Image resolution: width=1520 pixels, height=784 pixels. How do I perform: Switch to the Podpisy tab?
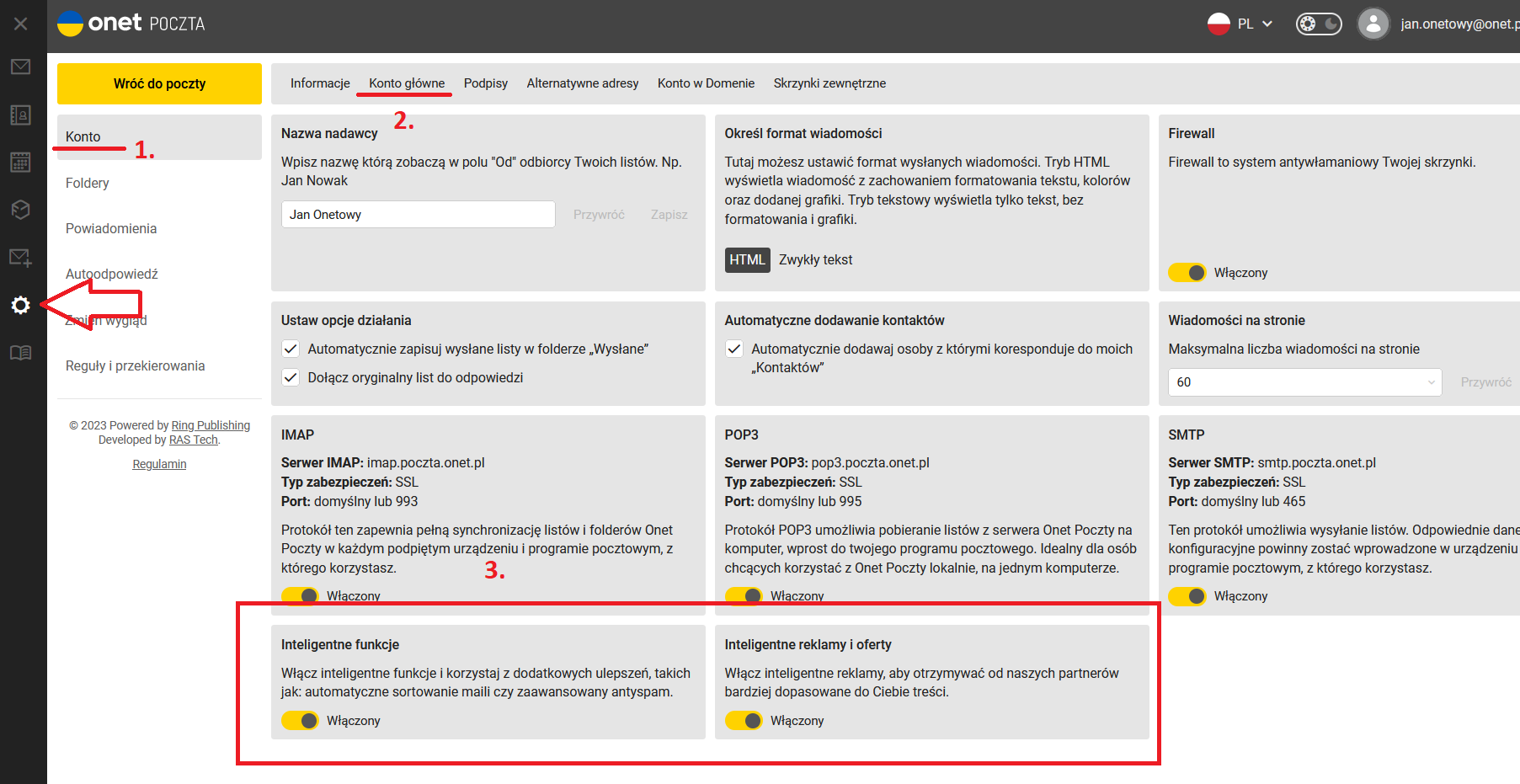tap(486, 83)
